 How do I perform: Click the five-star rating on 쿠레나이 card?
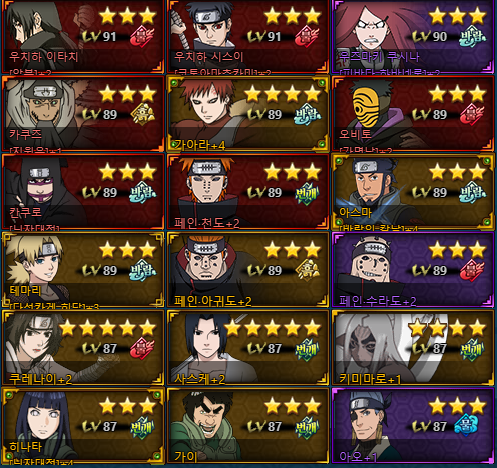[x=108, y=328]
